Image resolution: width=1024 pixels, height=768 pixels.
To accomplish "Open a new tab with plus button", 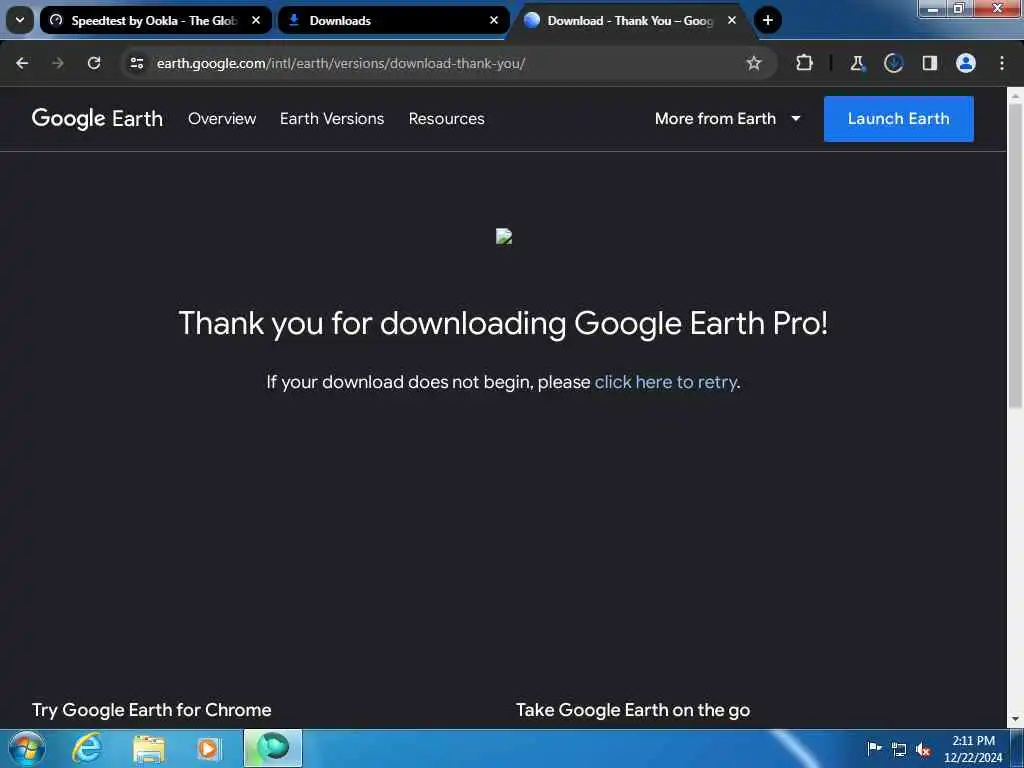I will click(768, 20).
